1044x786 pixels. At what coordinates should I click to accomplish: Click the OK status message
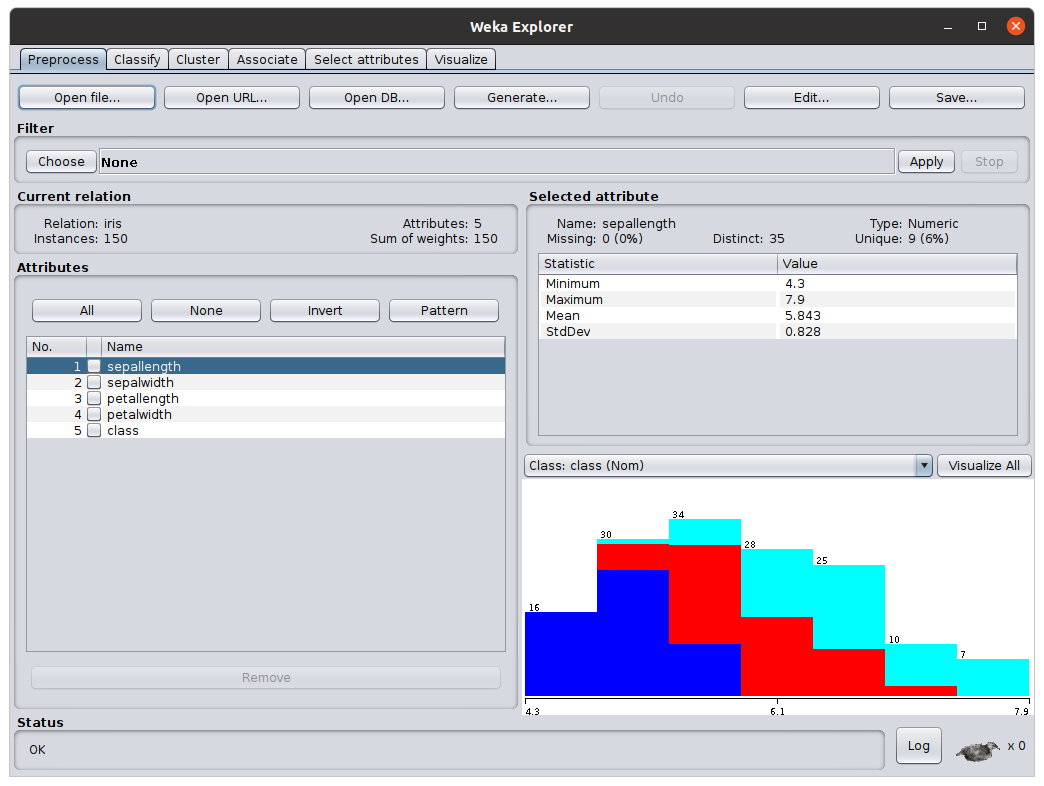point(37,750)
